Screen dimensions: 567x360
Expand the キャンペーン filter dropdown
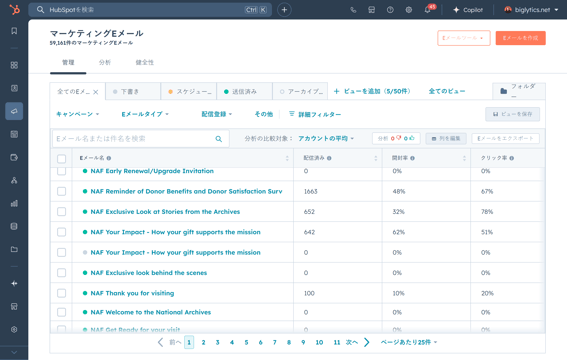coord(77,114)
